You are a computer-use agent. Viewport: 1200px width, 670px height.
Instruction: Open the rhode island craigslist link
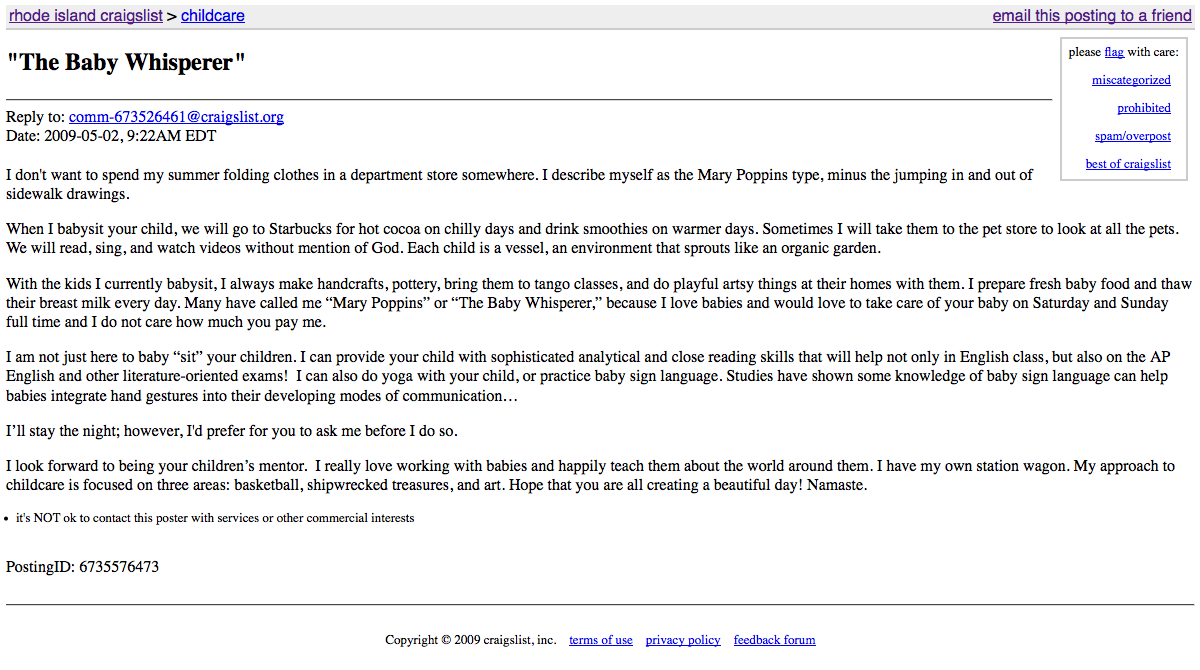pyautogui.click(x=86, y=16)
